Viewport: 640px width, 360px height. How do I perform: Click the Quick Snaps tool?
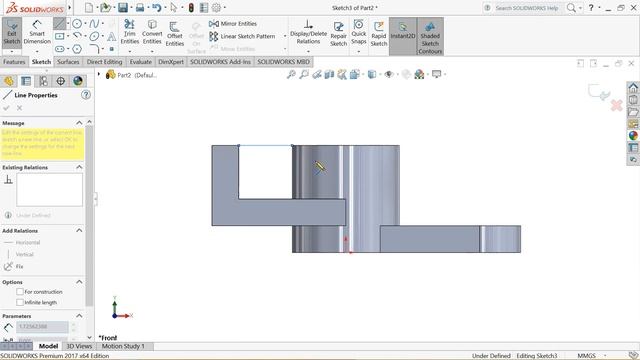tap(358, 32)
